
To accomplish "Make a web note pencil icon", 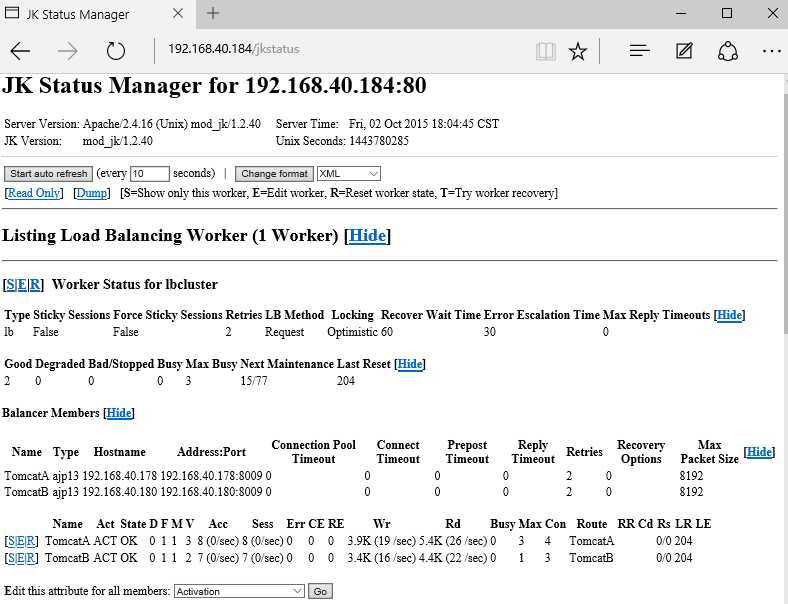I will (x=684, y=51).
